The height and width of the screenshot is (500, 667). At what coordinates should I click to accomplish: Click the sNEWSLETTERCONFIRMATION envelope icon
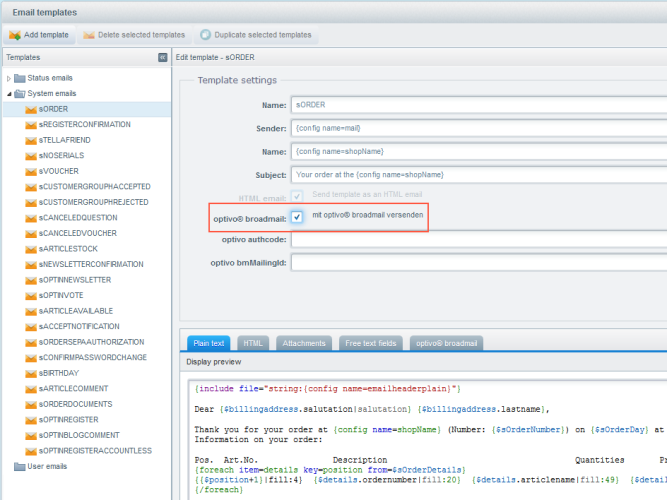[x=31, y=265]
